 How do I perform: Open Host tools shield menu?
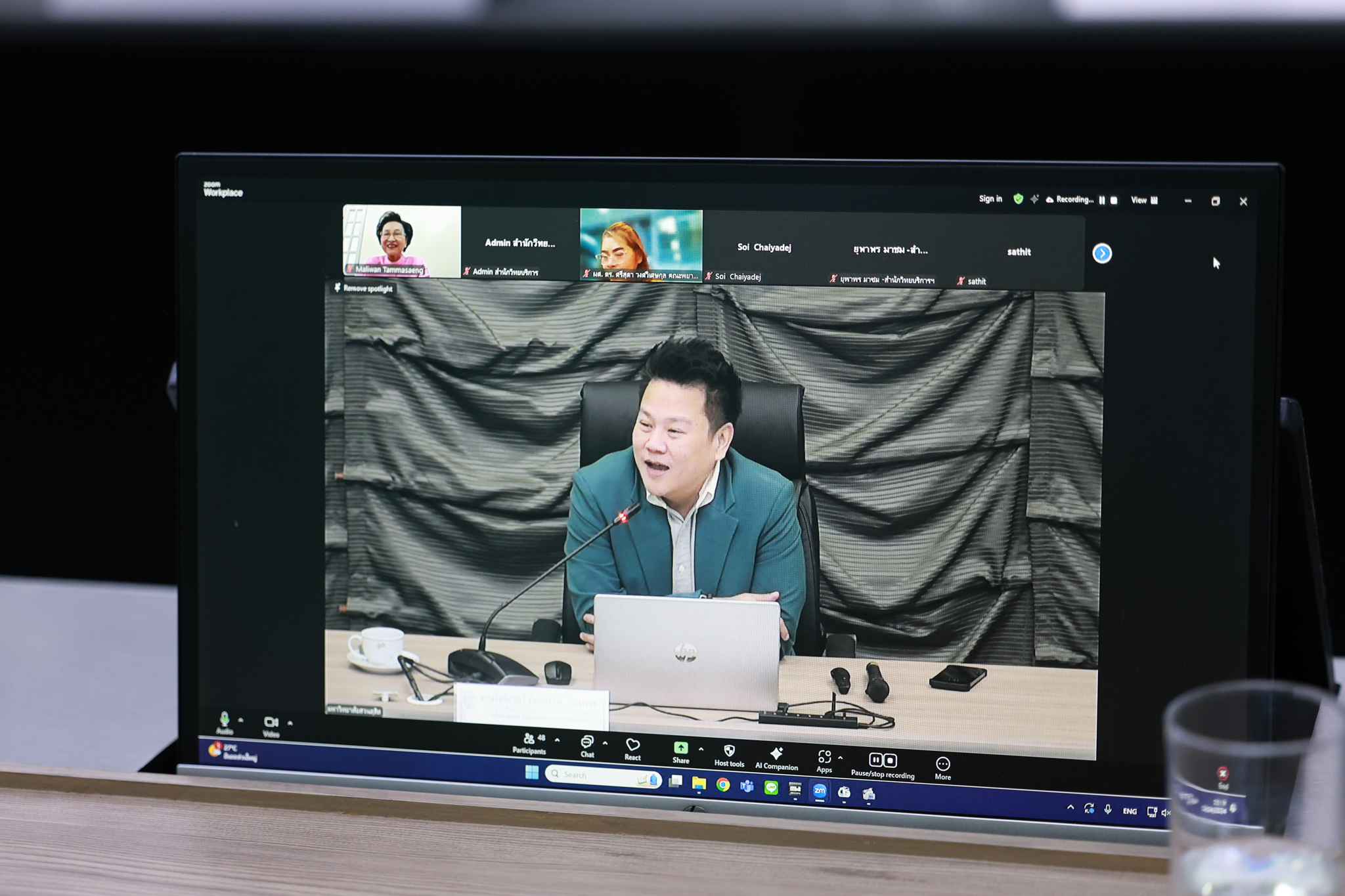click(729, 756)
